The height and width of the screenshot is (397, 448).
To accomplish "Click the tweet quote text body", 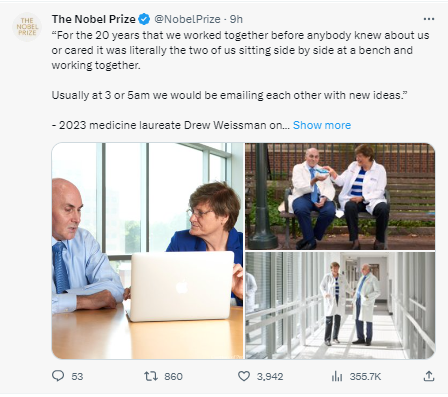I will pos(240,80).
